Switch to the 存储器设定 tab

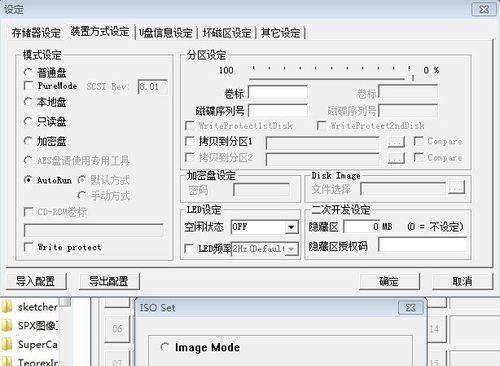(36, 33)
